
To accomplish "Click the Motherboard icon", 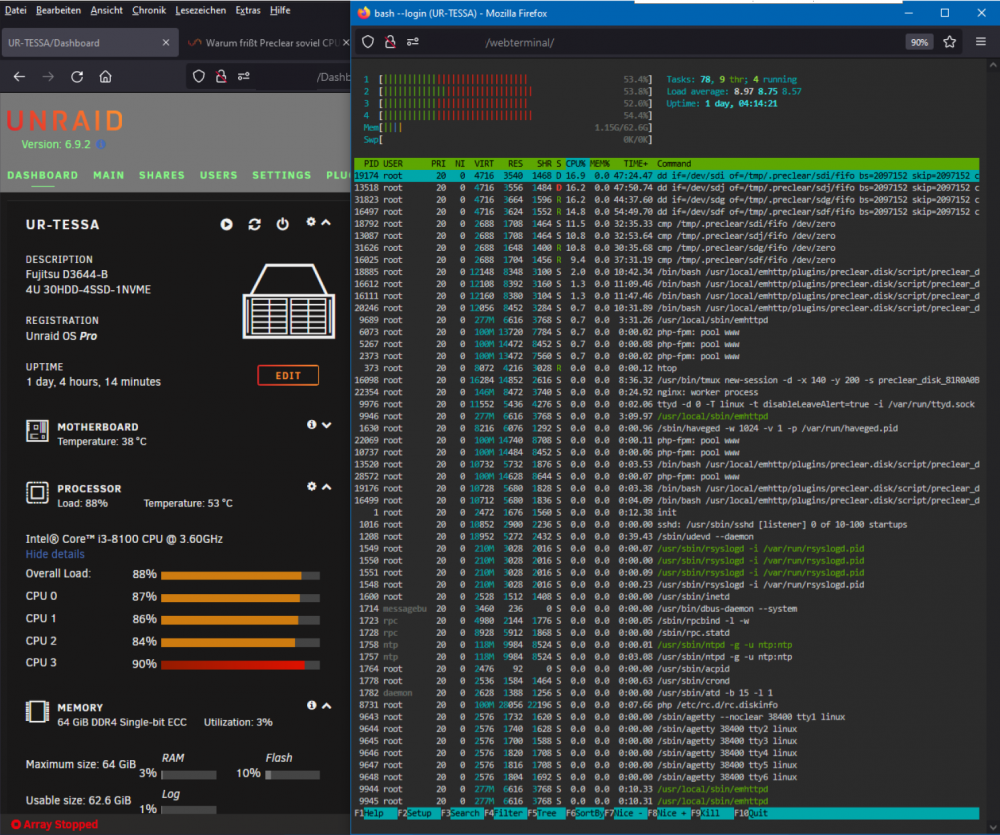I will click(x=37, y=431).
